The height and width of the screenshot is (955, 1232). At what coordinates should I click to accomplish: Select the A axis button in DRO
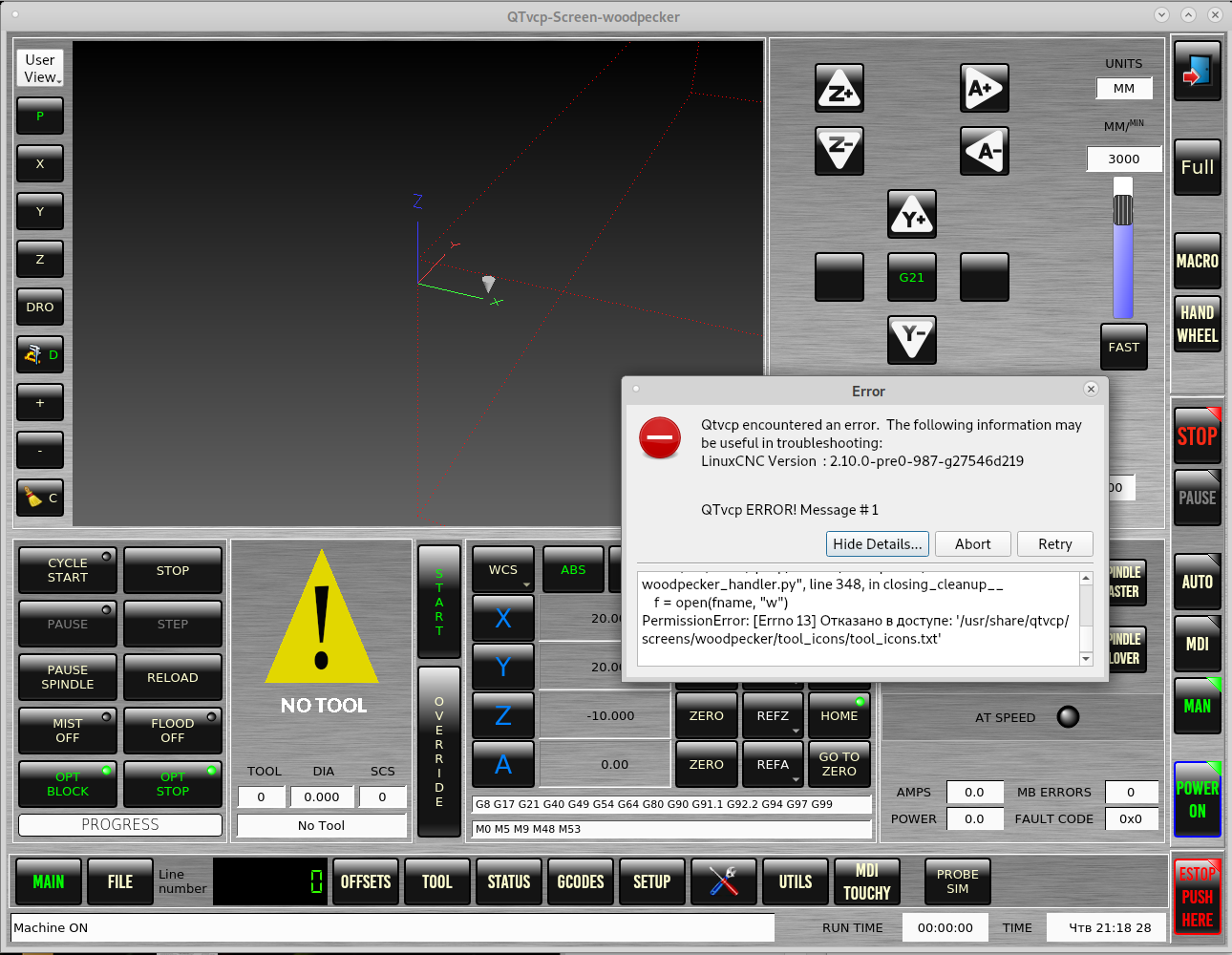503,764
